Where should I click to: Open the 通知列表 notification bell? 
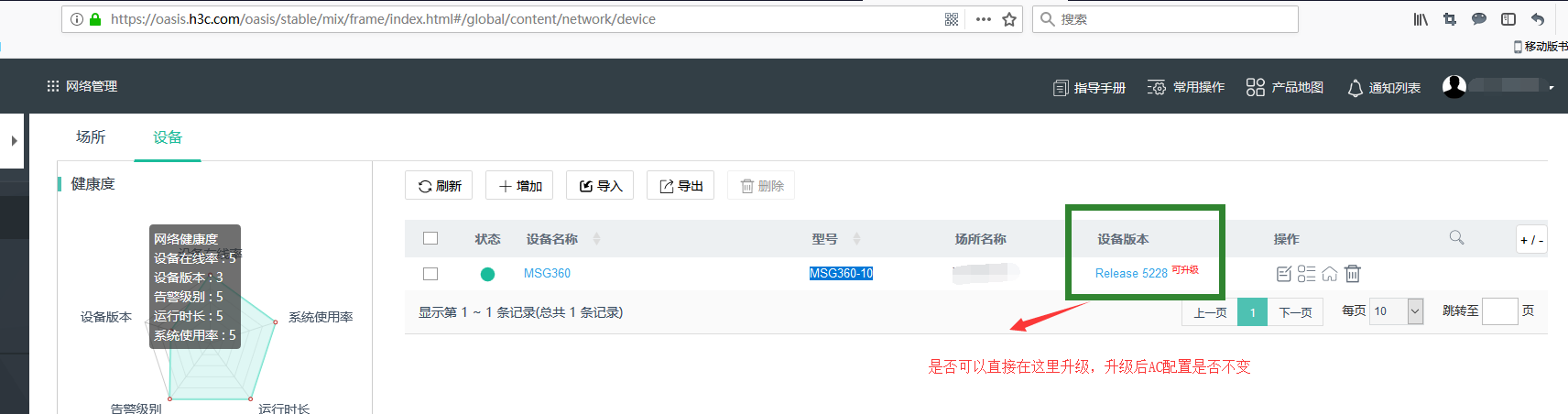(1384, 87)
